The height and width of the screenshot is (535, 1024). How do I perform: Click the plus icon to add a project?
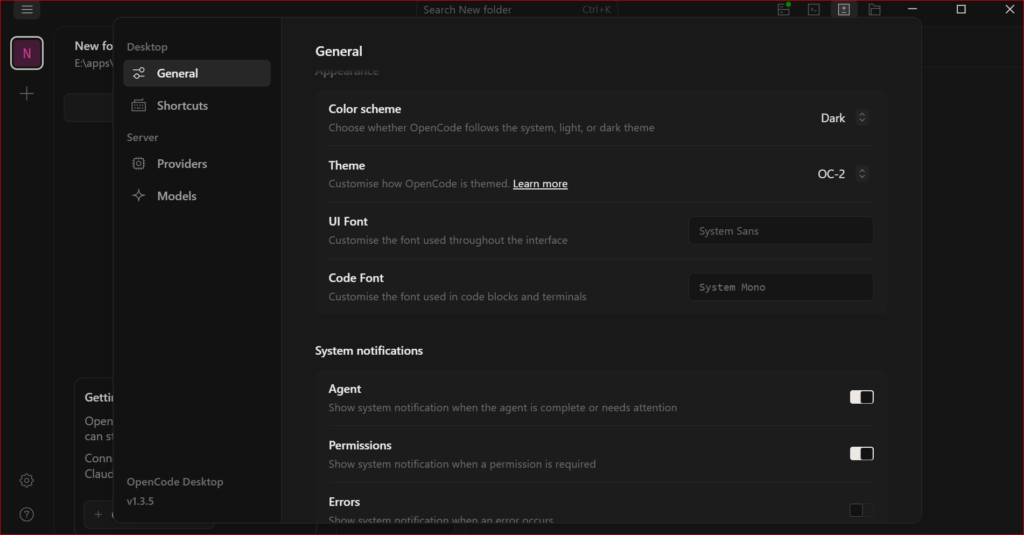coord(27,94)
